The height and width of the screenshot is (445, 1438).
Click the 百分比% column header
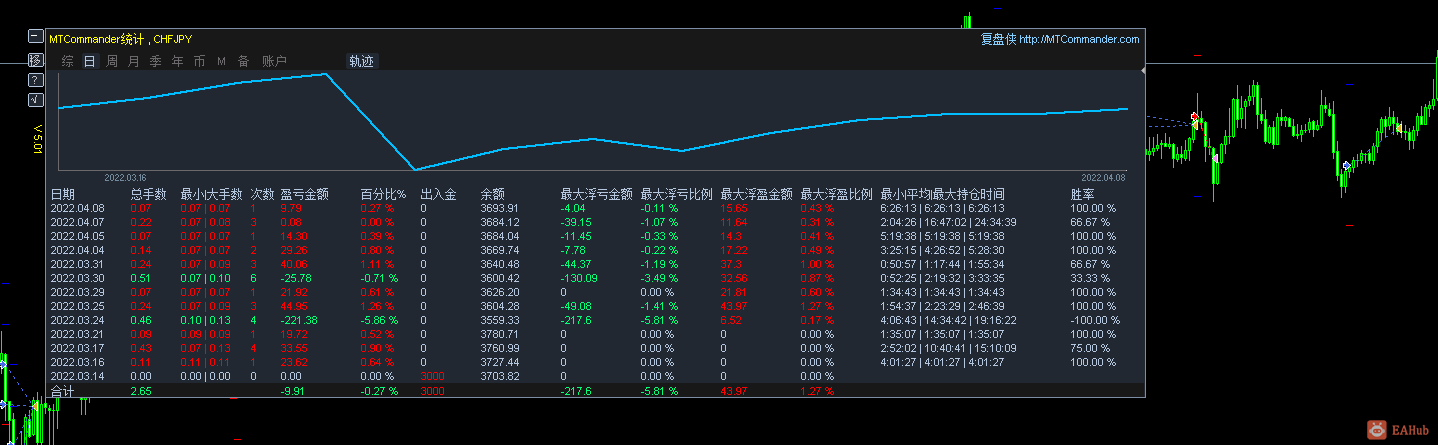pyautogui.click(x=383, y=194)
